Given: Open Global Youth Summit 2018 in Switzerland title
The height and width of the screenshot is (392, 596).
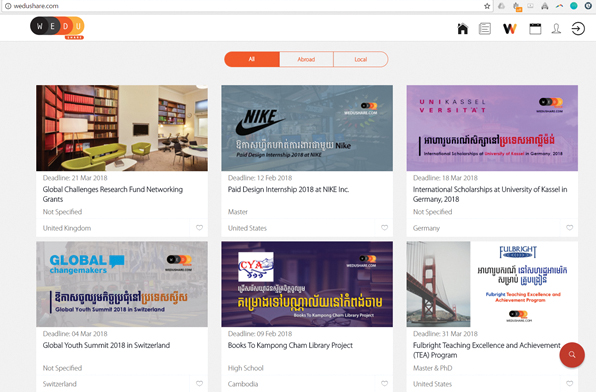Looking at the screenshot, I should pyautogui.click(x=106, y=345).
